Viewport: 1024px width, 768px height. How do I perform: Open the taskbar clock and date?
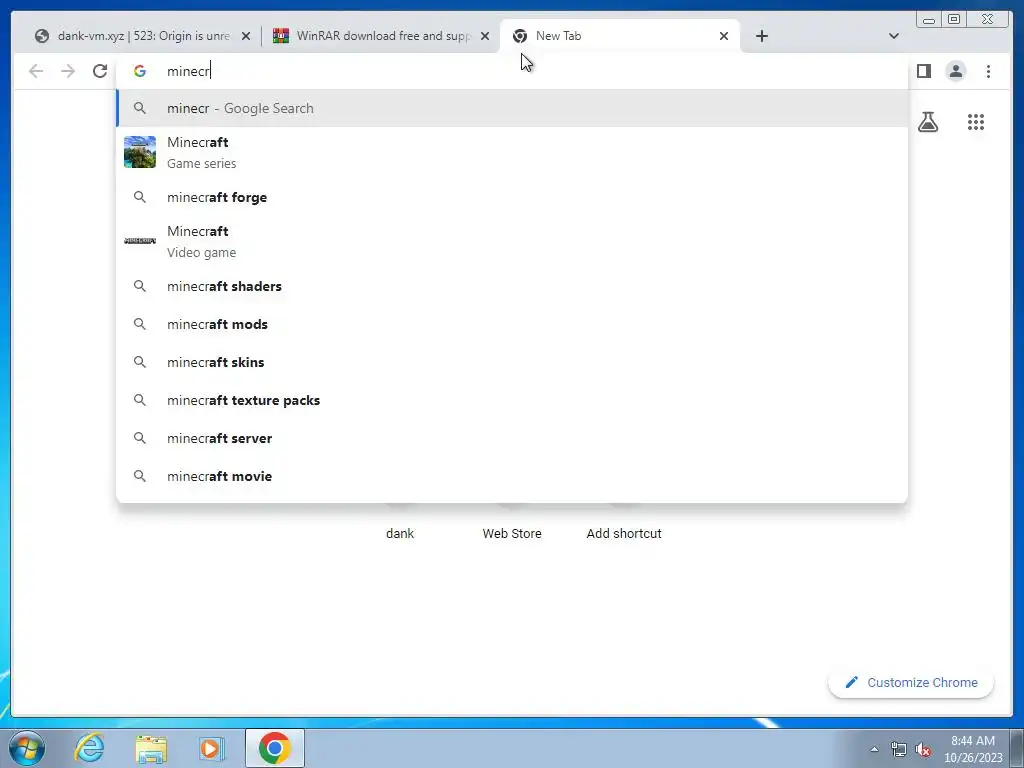(973, 749)
